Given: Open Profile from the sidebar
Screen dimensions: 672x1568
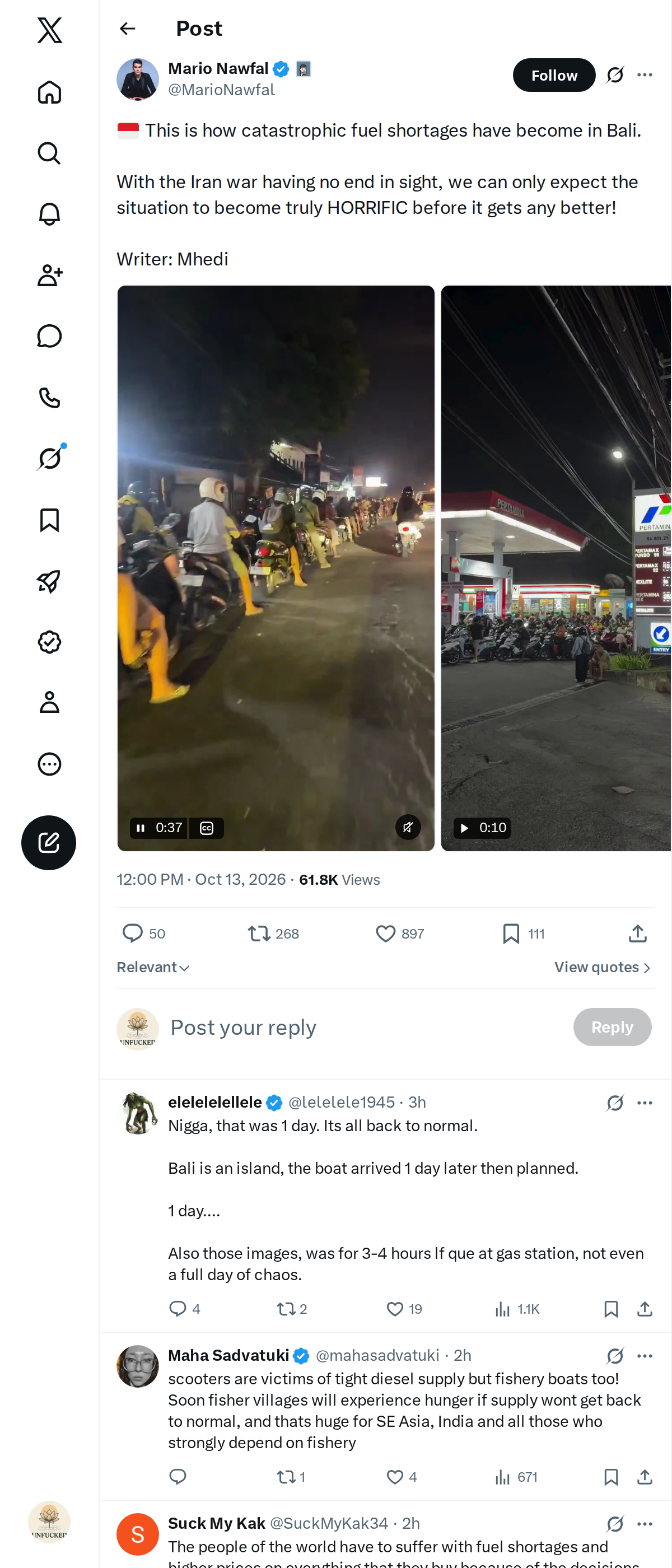Looking at the screenshot, I should tap(49, 702).
